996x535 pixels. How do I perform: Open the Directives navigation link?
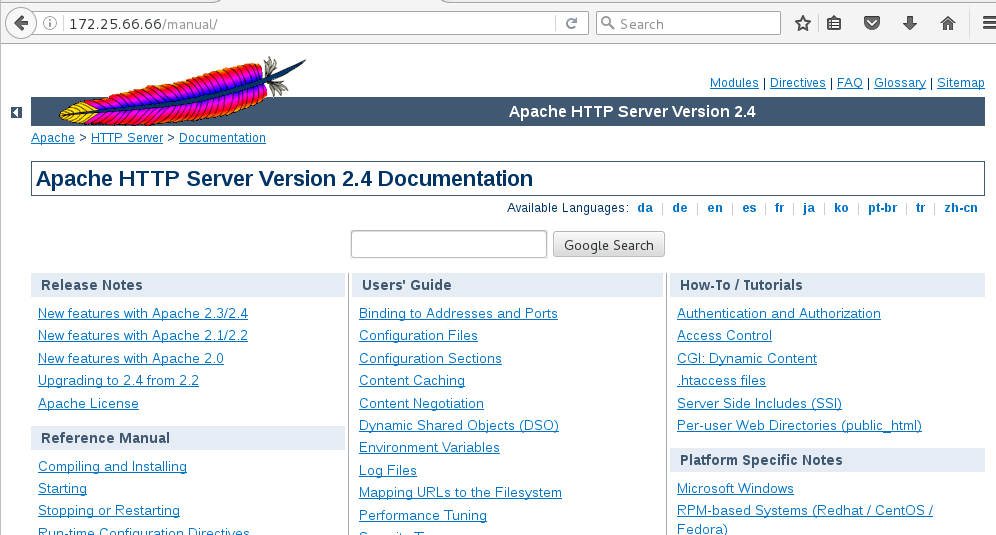[797, 83]
